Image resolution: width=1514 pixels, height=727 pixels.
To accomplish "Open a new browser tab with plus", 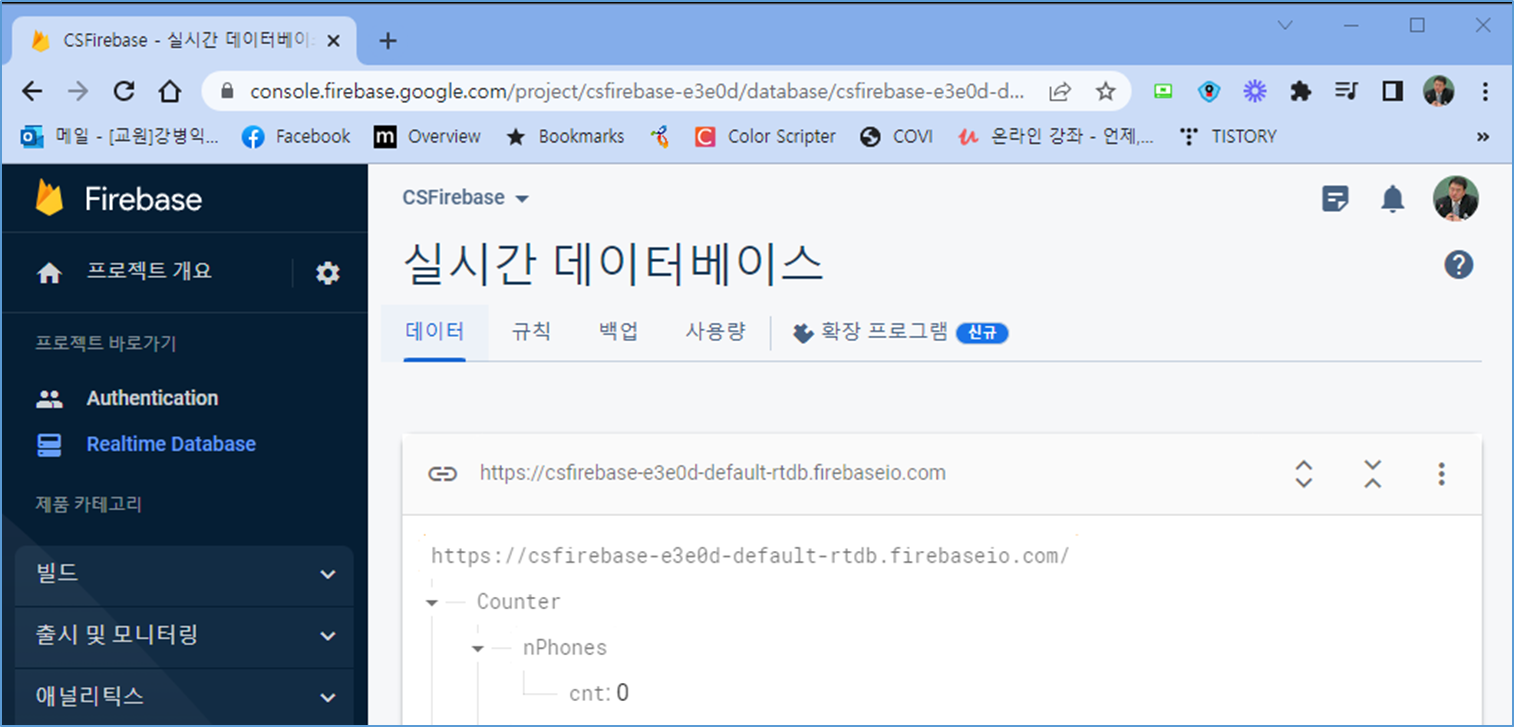I will click(x=389, y=40).
